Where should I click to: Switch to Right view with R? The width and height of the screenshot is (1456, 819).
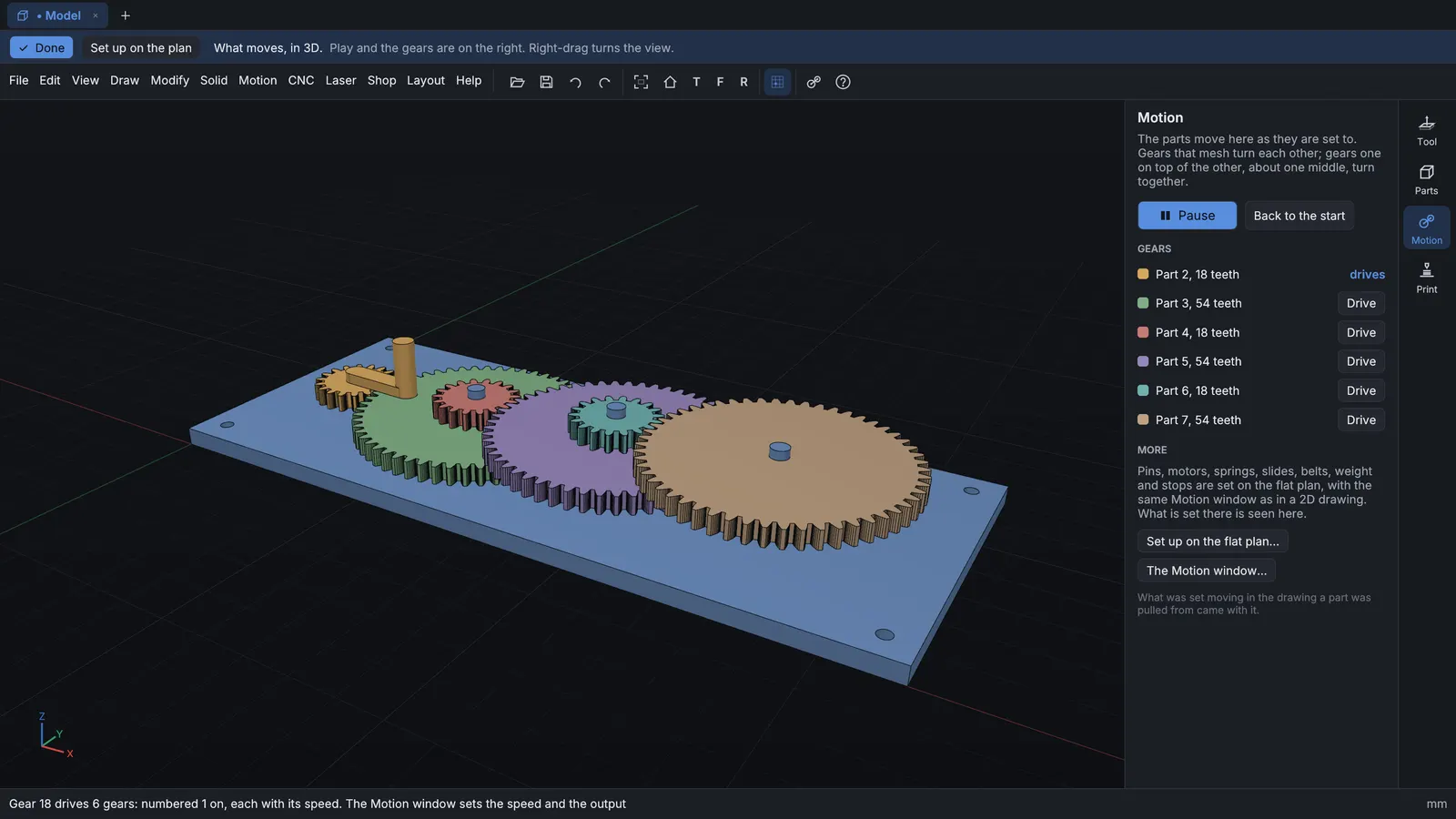[x=743, y=82]
